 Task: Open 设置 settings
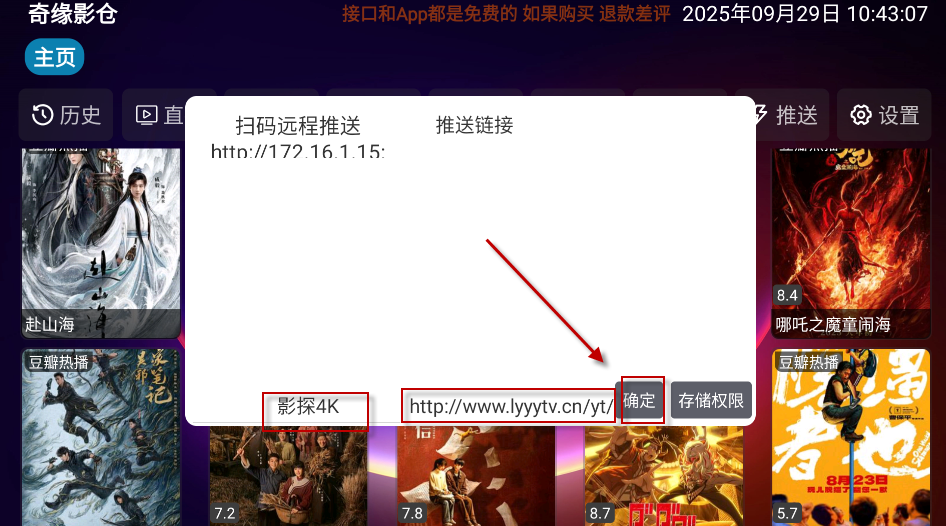click(x=884, y=115)
